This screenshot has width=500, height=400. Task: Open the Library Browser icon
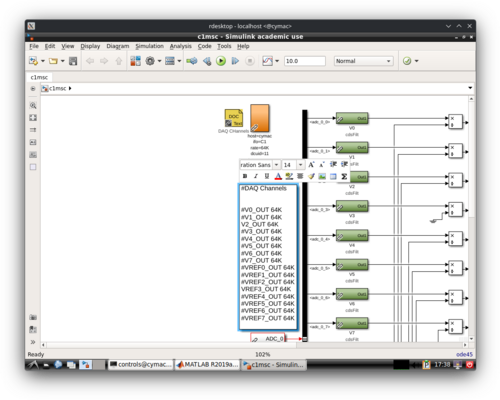[x=135, y=61]
